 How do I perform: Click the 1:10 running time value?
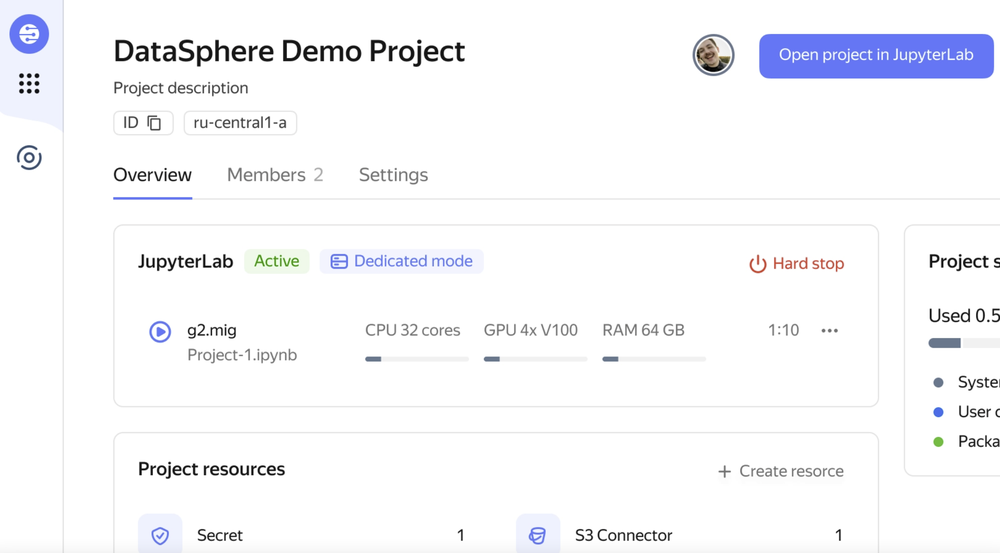[783, 330]
